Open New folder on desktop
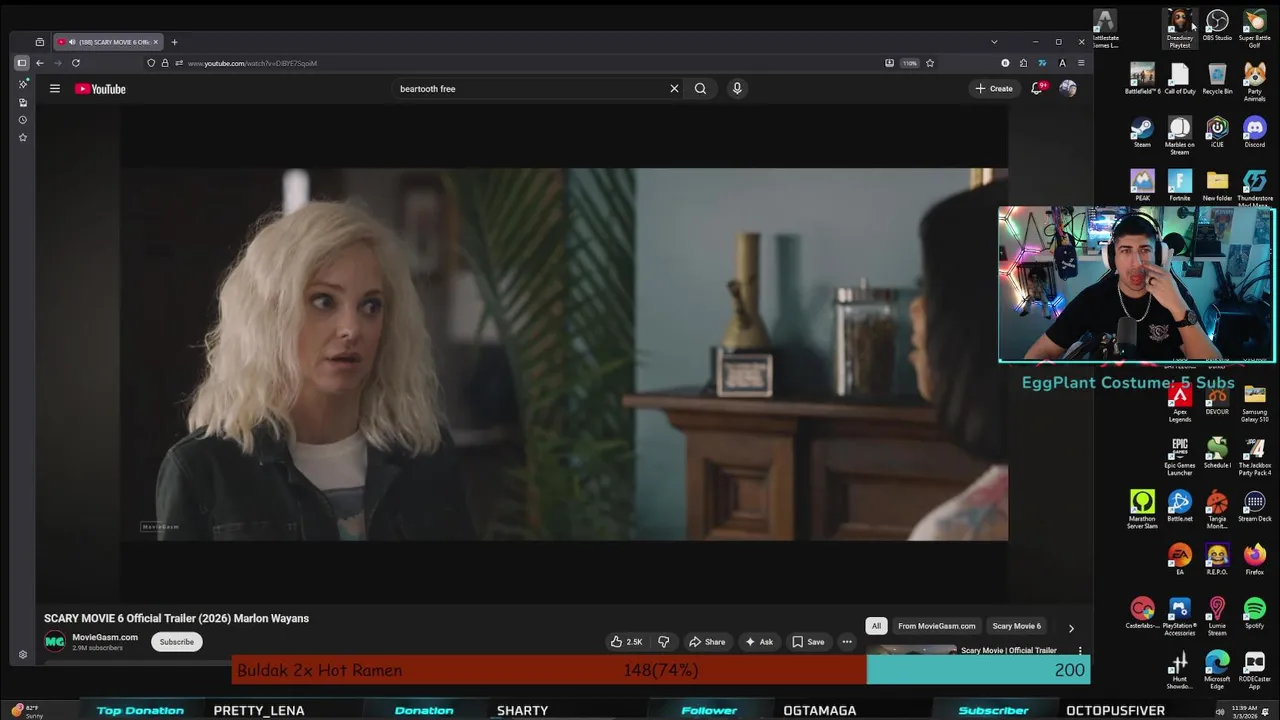The height and width of the screenshot is (720, 1280). coord(1217,185)
